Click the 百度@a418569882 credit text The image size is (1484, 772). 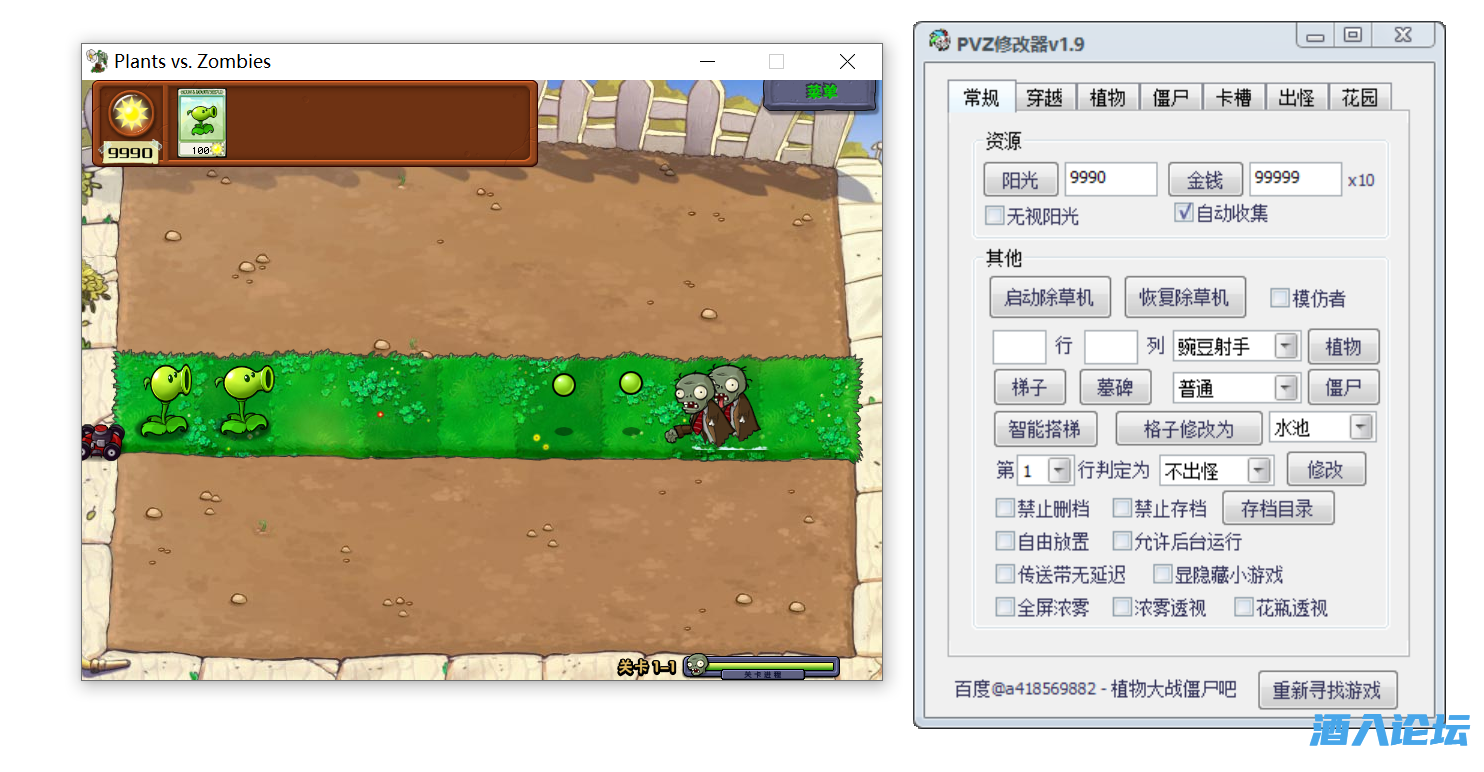point(1095,689)
